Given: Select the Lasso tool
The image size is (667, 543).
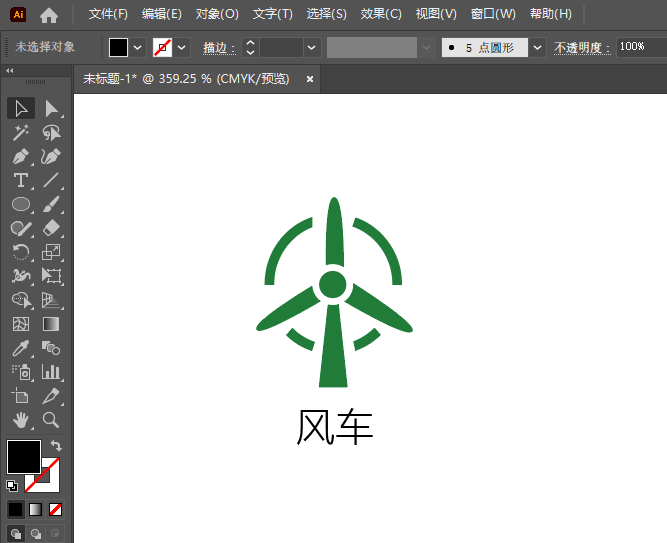Looking at the screenshot, I should [51, 132].
